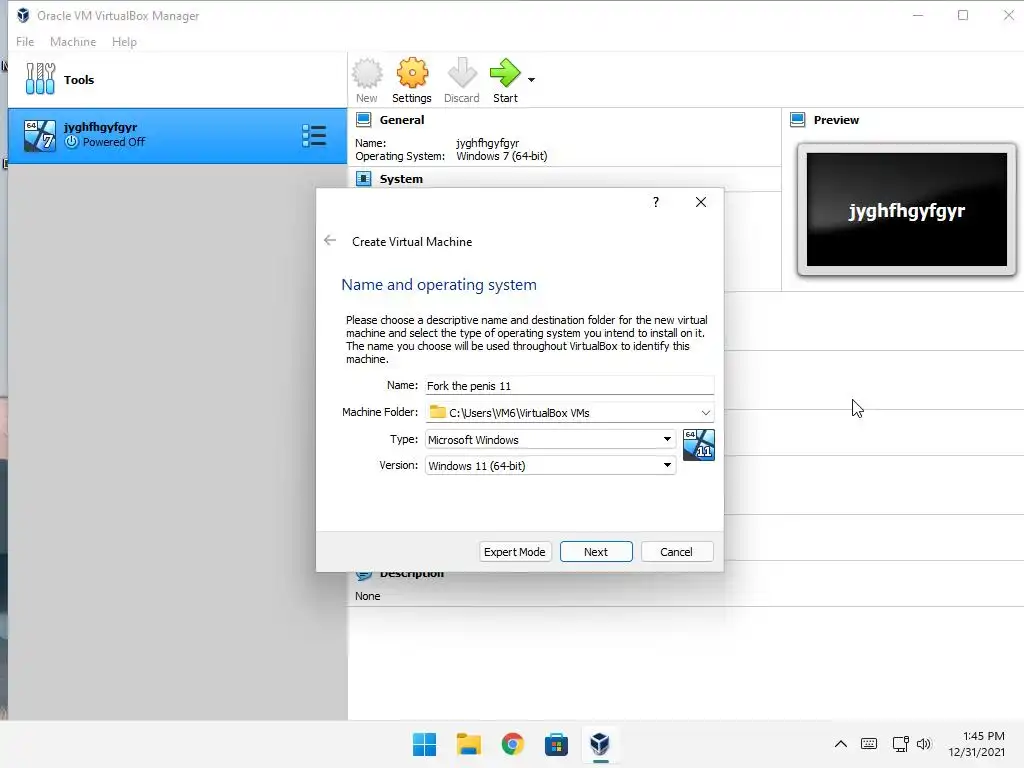
Task: Open File Explorer from taskbar
Action: click(468, 744)
